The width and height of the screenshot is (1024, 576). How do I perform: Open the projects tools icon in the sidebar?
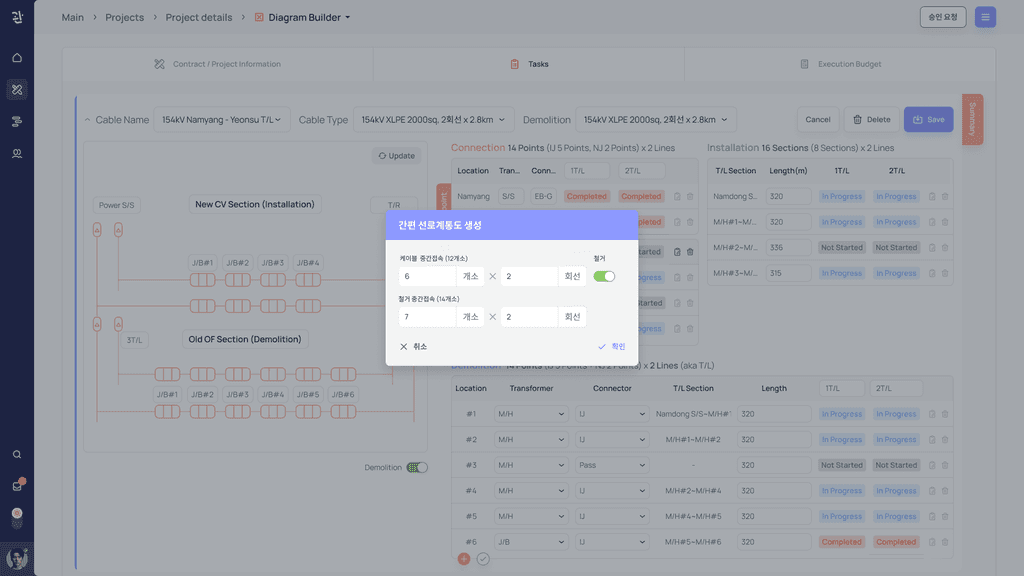pyautogui.click(x=17, y=89)
